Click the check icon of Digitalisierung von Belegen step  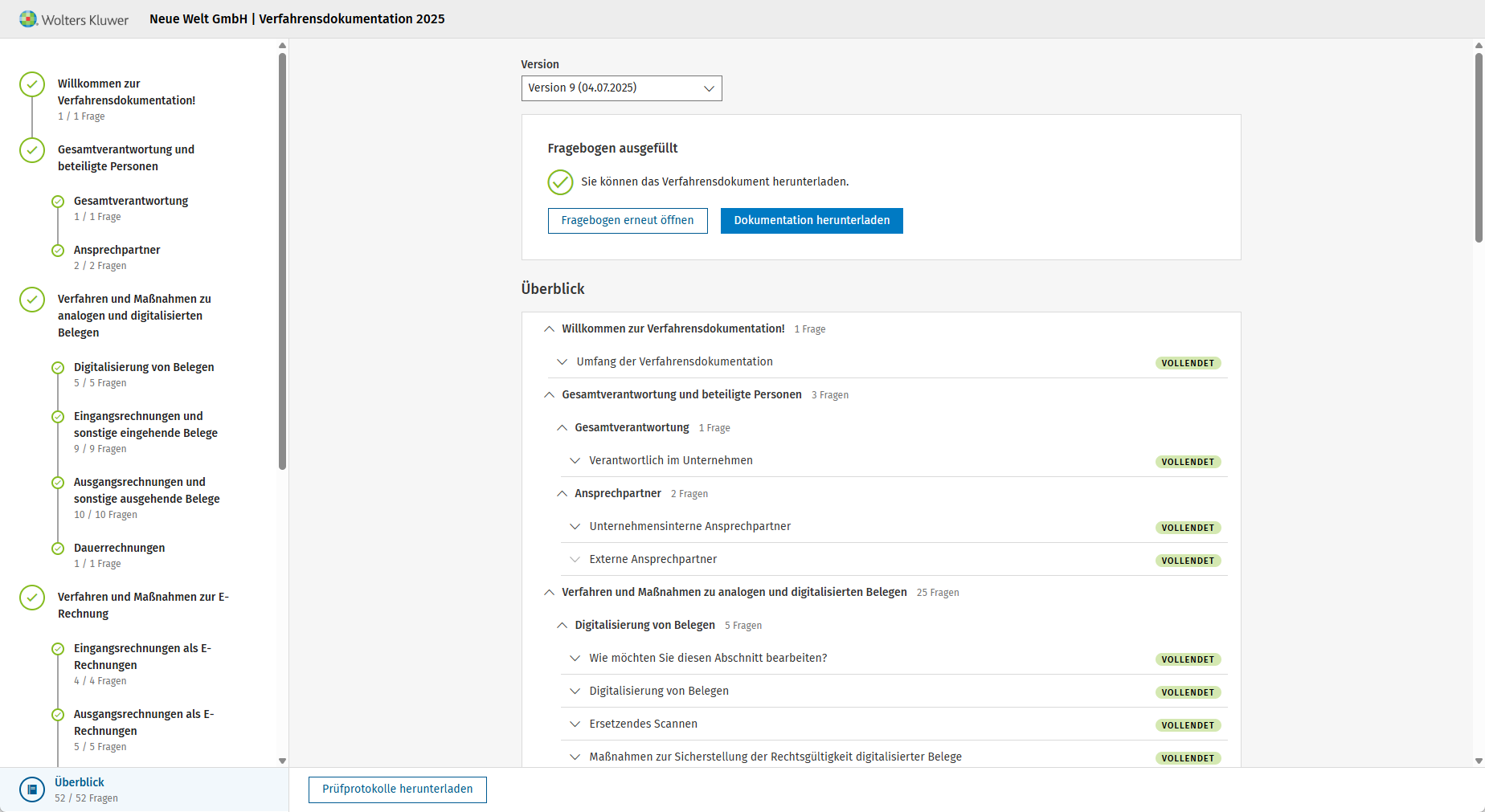click(x=58, y=368)
